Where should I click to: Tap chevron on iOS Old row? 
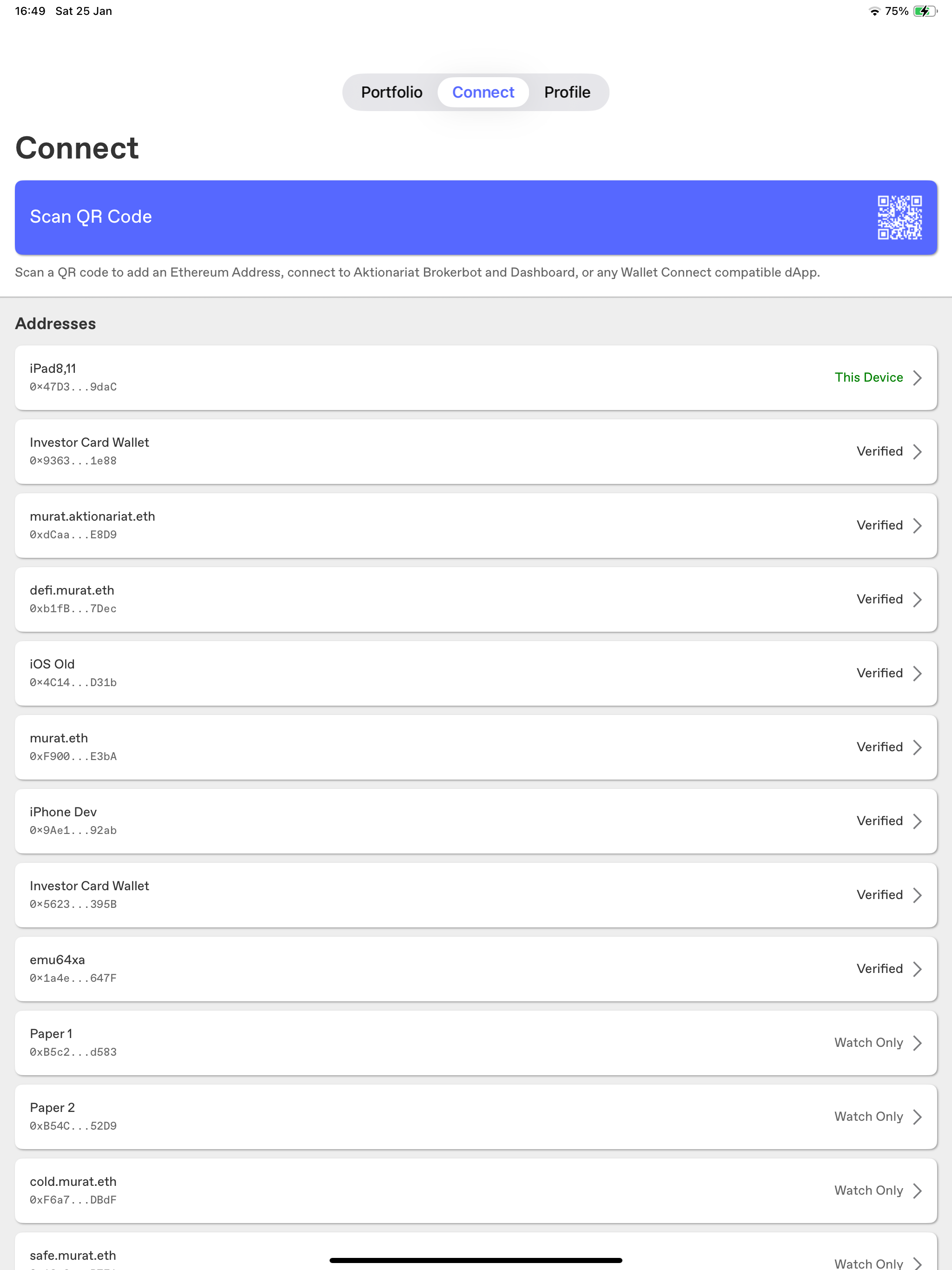tap(917, 674)
